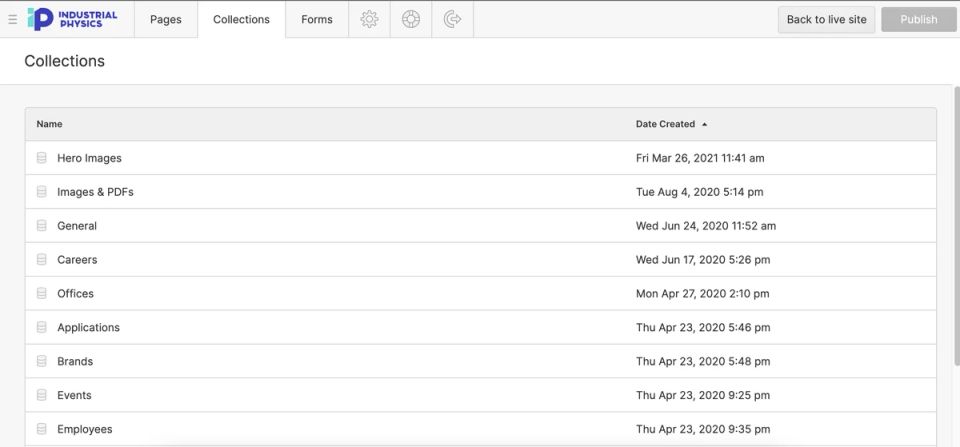Click the Collections page heading
The height and width of the screenshot is (447, 960).
(x=64, y=61)
